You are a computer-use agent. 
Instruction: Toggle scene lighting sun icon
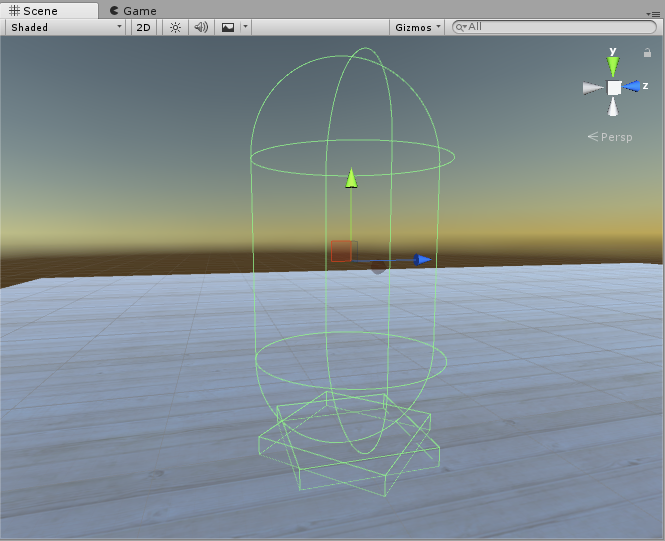[x=175, y=28]
